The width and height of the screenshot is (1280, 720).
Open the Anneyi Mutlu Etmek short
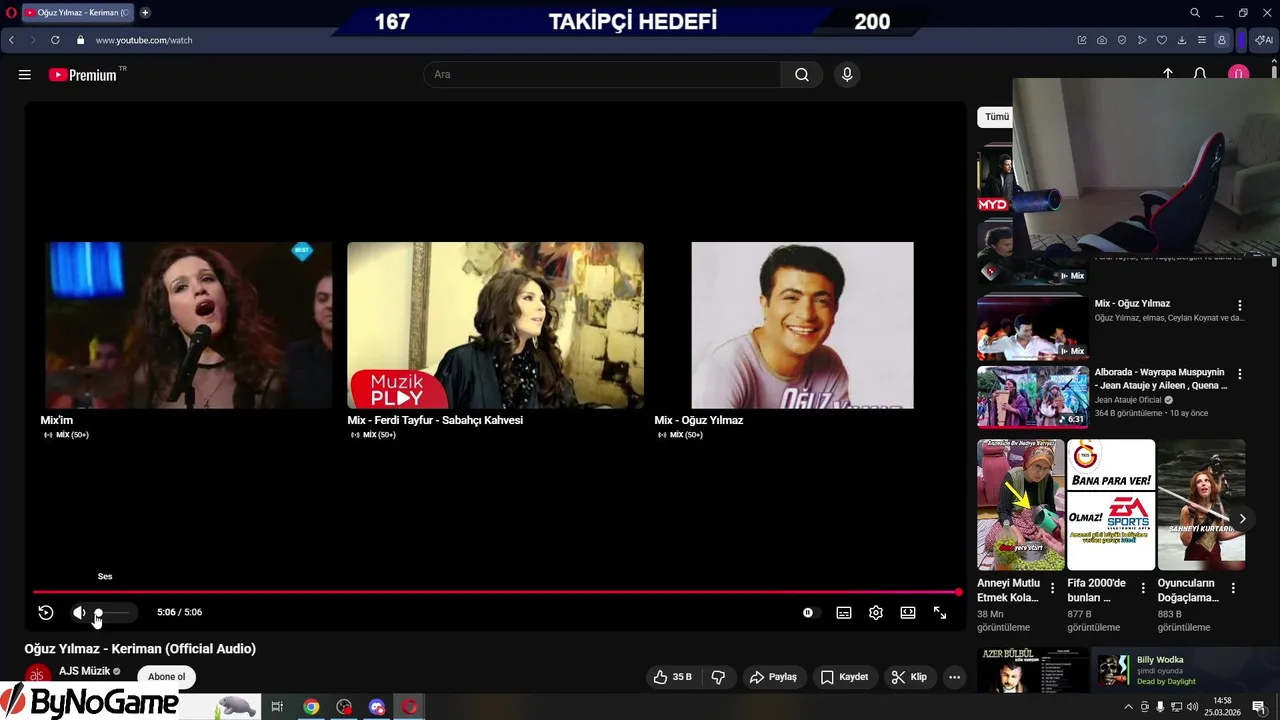(1021, 505)
